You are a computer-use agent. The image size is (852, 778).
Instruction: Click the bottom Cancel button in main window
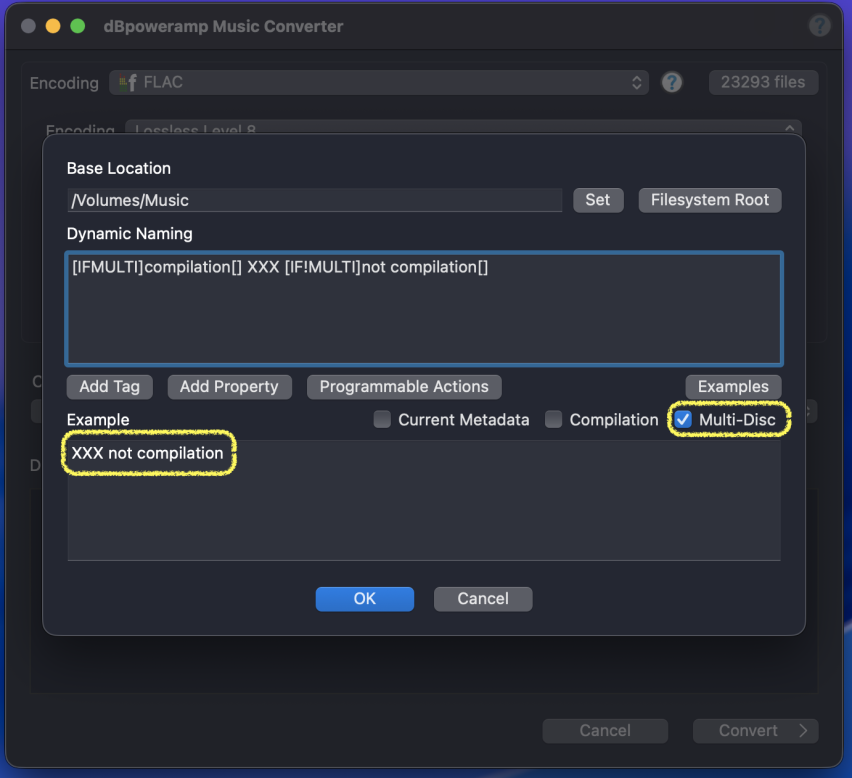(x=605, y=731)
